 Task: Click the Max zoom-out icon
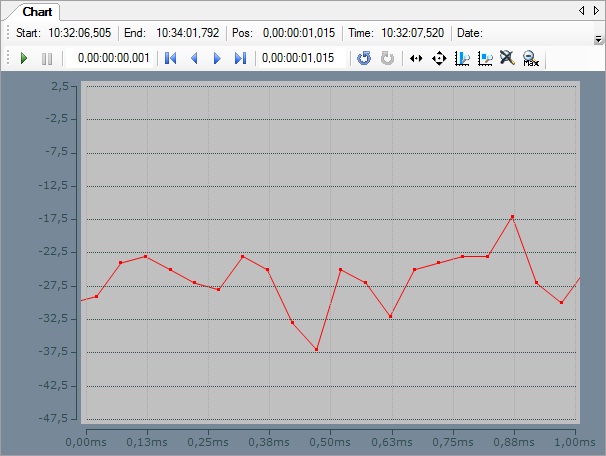(x=531, y=58)
